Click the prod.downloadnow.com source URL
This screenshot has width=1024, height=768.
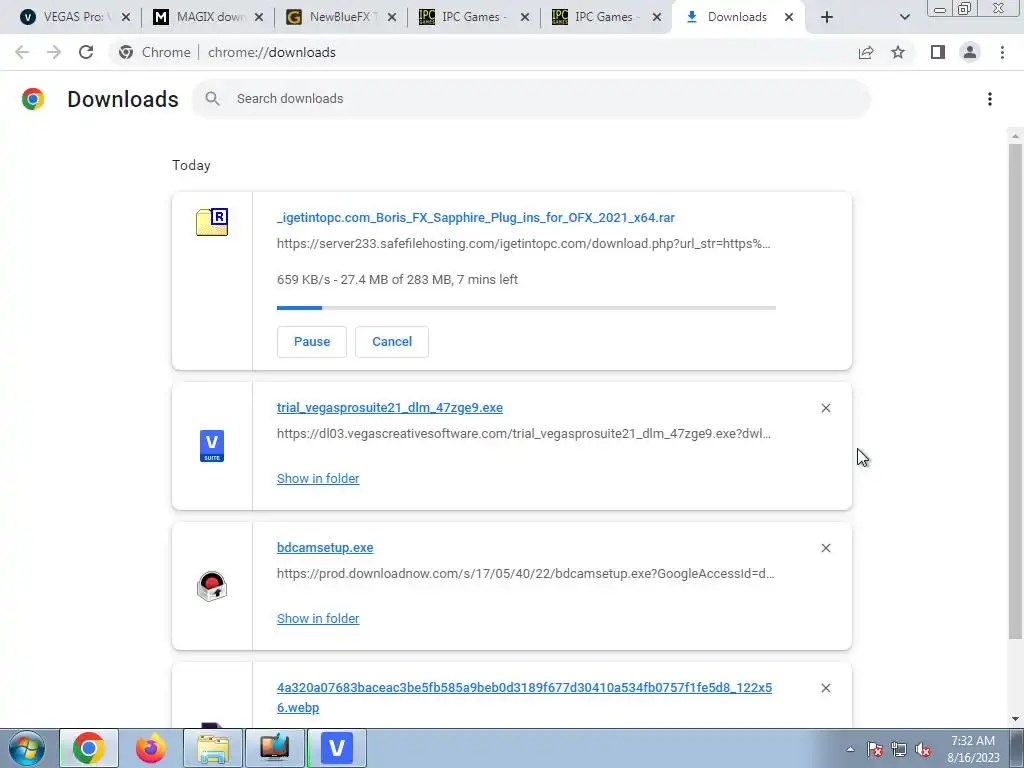click(x=526, y=573)
